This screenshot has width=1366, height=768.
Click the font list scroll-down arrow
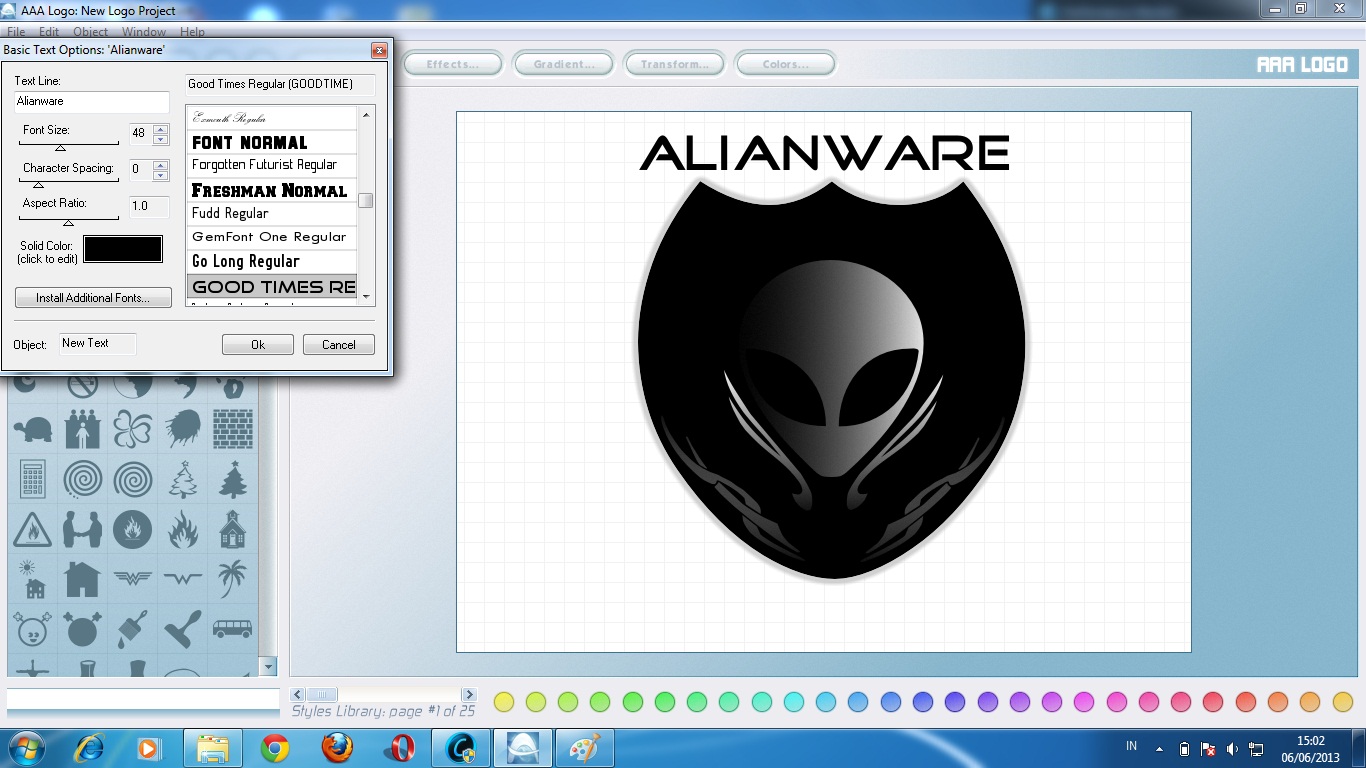click(366, 296)
